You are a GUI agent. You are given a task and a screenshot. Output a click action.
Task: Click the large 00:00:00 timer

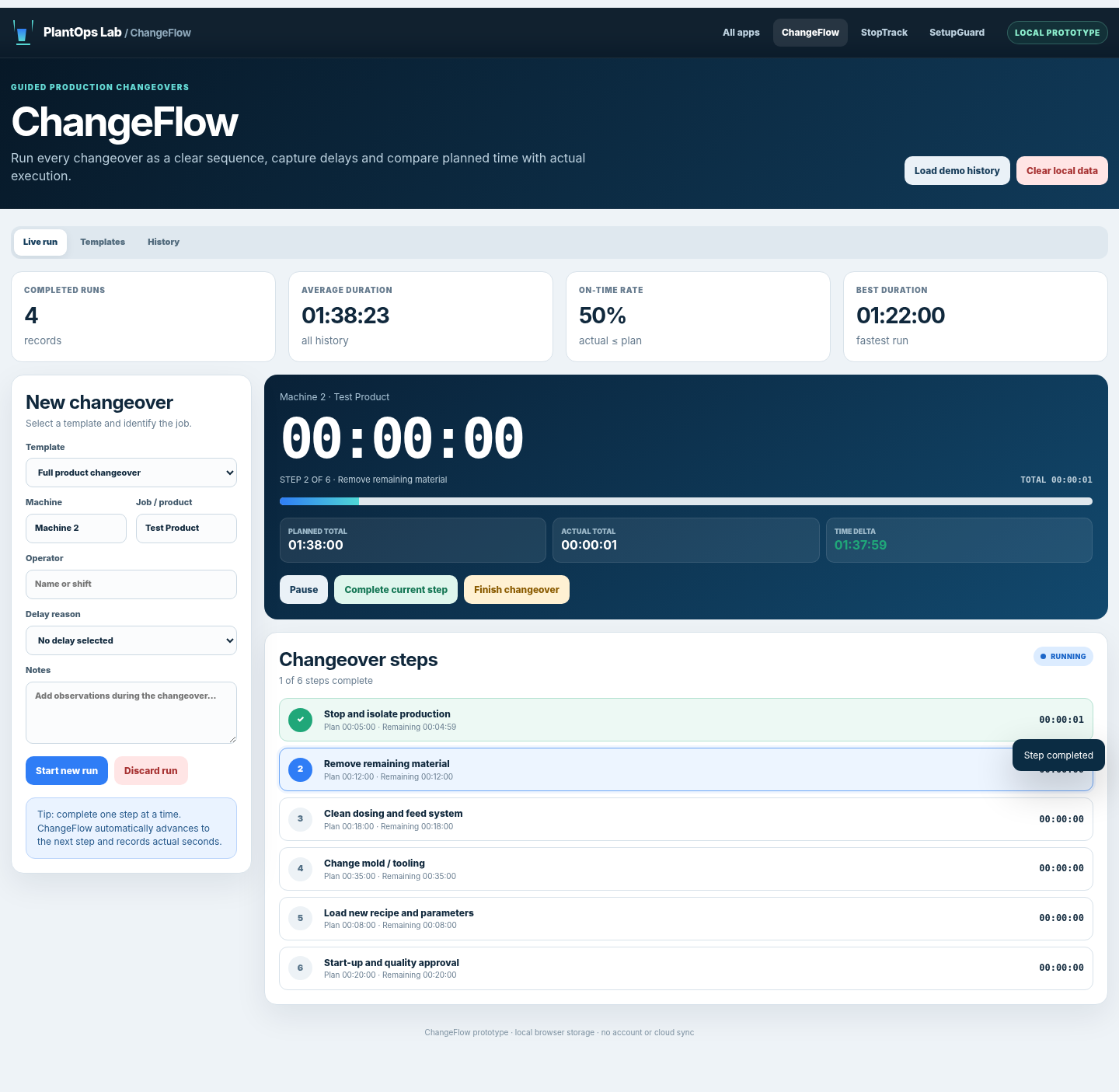coord(403,439)
